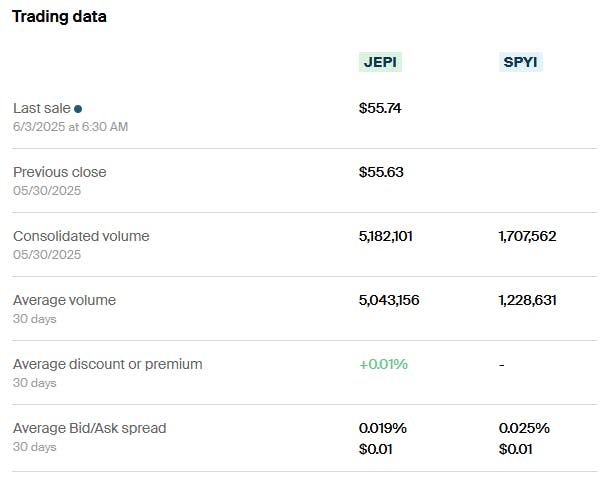This screenshot has height=483, width=606.
Task: Click the Last sale info dot icon
Action: click(78, 109)
